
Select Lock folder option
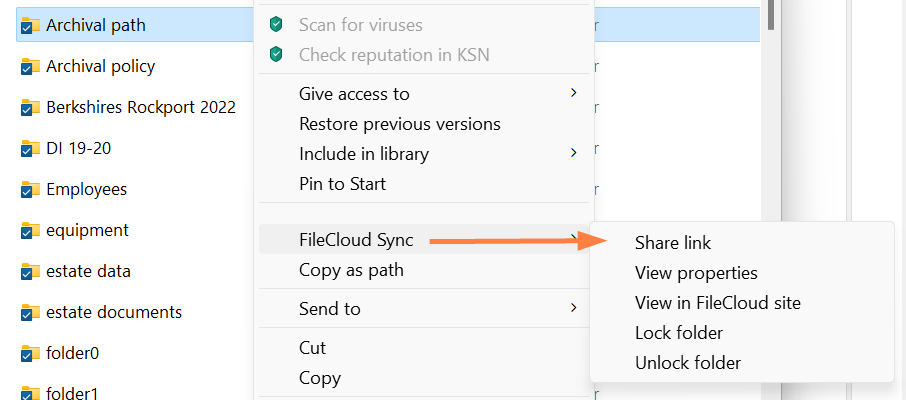[678, 333]
